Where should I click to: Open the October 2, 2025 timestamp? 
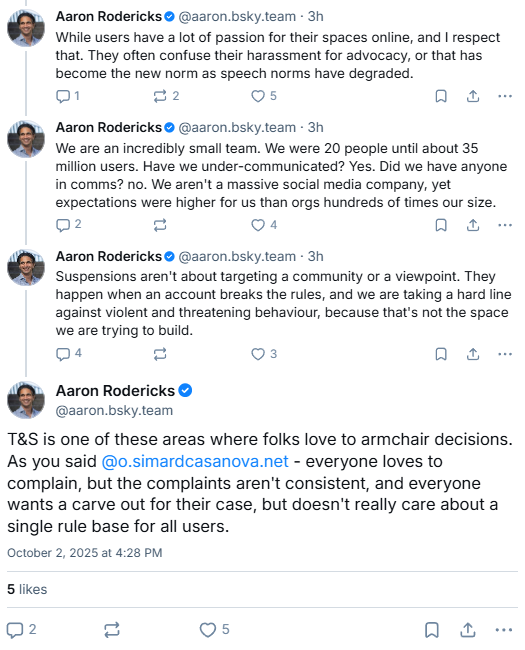coord(85,553)
